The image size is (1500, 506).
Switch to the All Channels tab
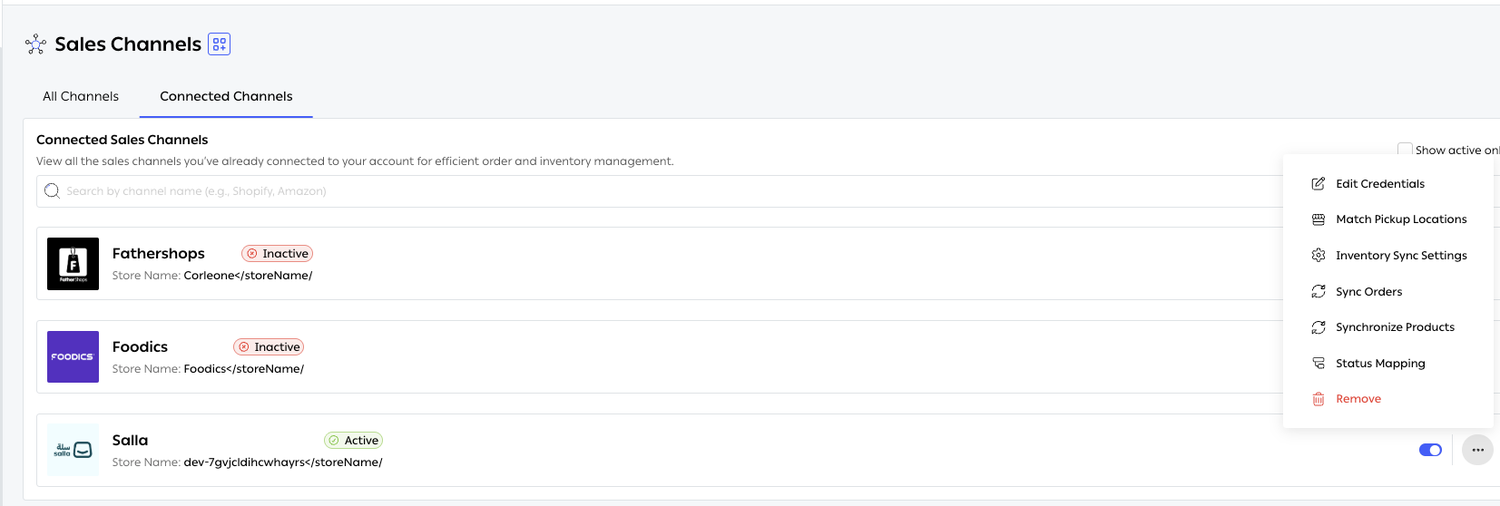click(x=81, y=97)
